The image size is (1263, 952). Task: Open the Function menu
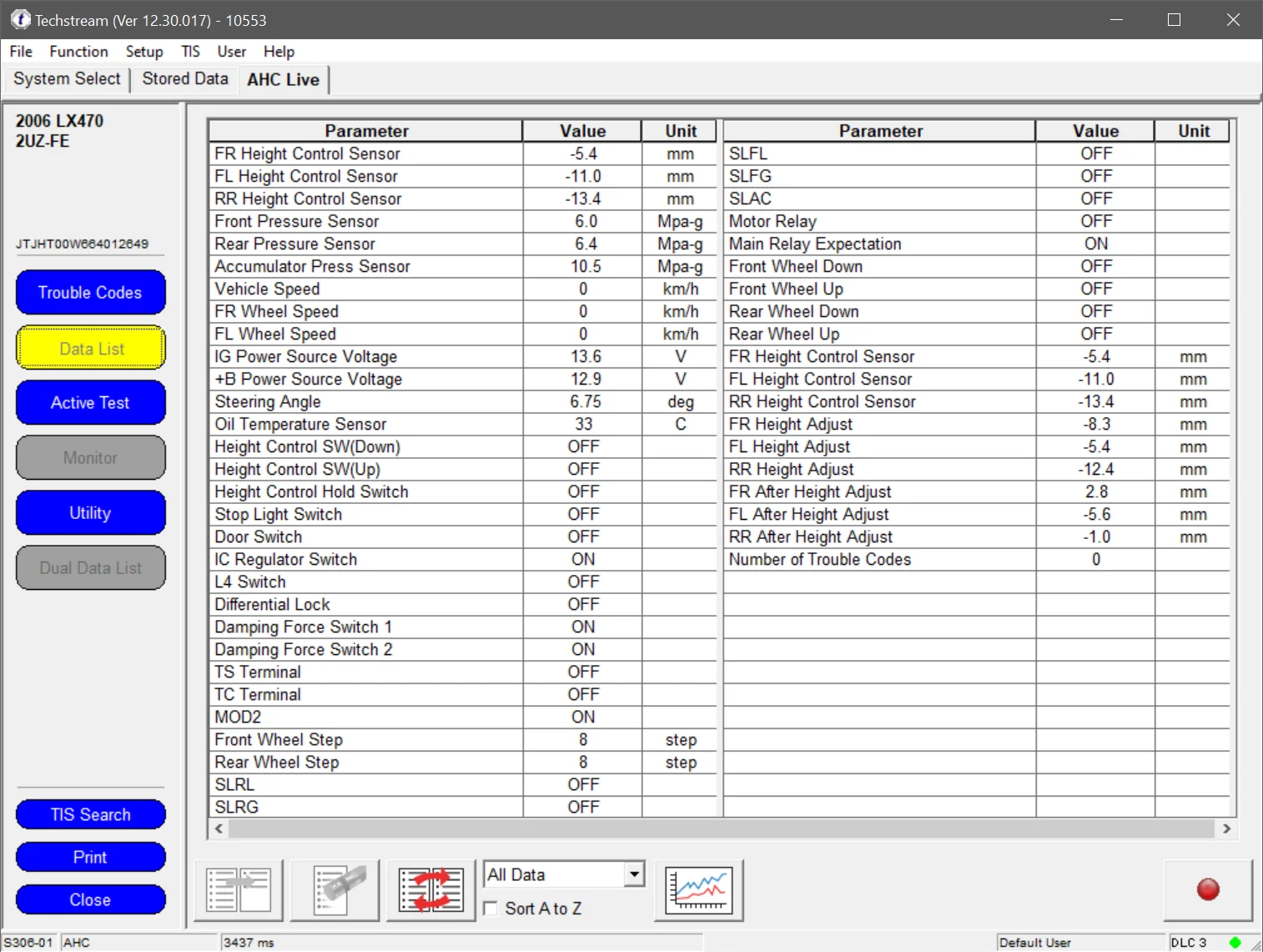pyautogui.click(x=78, y=52)
